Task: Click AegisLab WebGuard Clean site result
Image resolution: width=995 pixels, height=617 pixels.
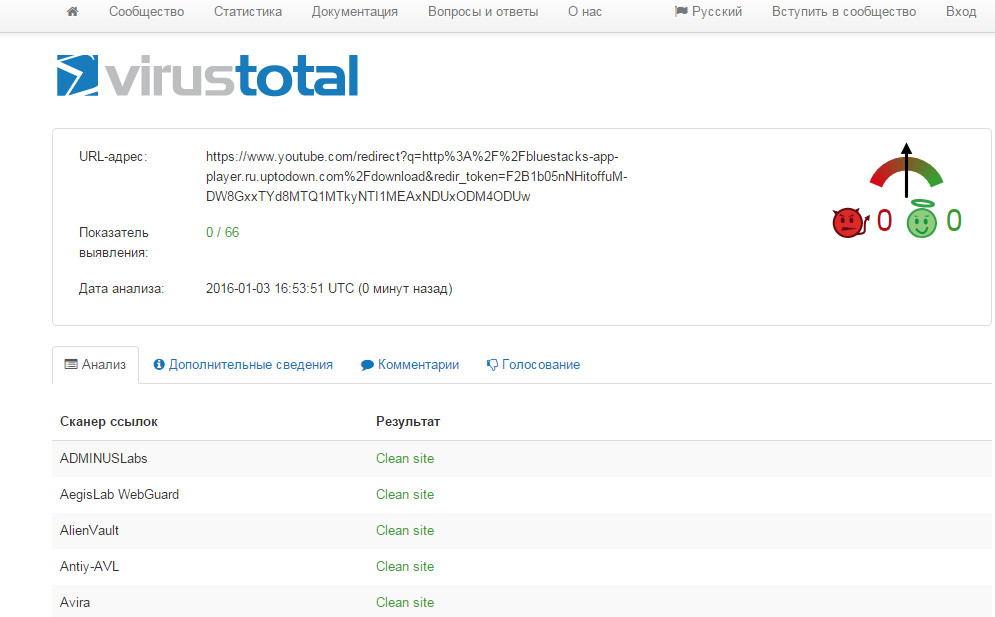Action: 405,494
